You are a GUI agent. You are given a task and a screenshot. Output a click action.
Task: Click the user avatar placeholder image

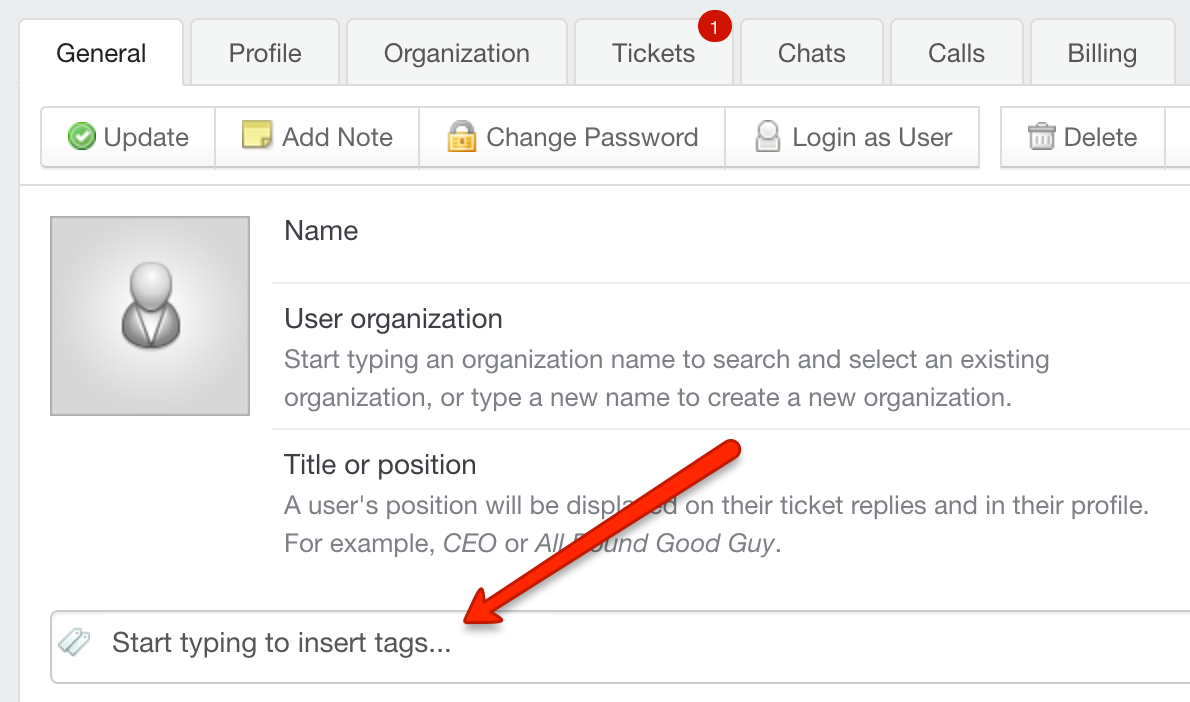150,316
